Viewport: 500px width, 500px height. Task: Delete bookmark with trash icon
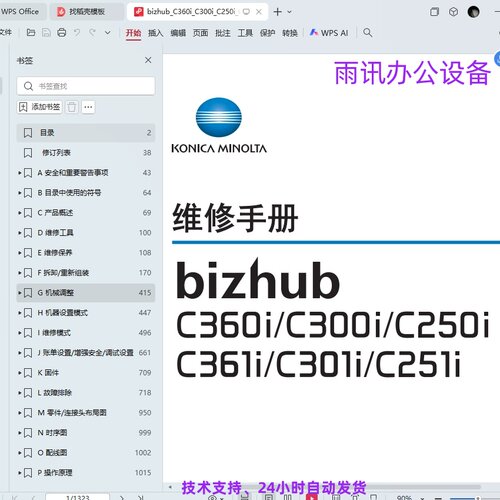71,107
